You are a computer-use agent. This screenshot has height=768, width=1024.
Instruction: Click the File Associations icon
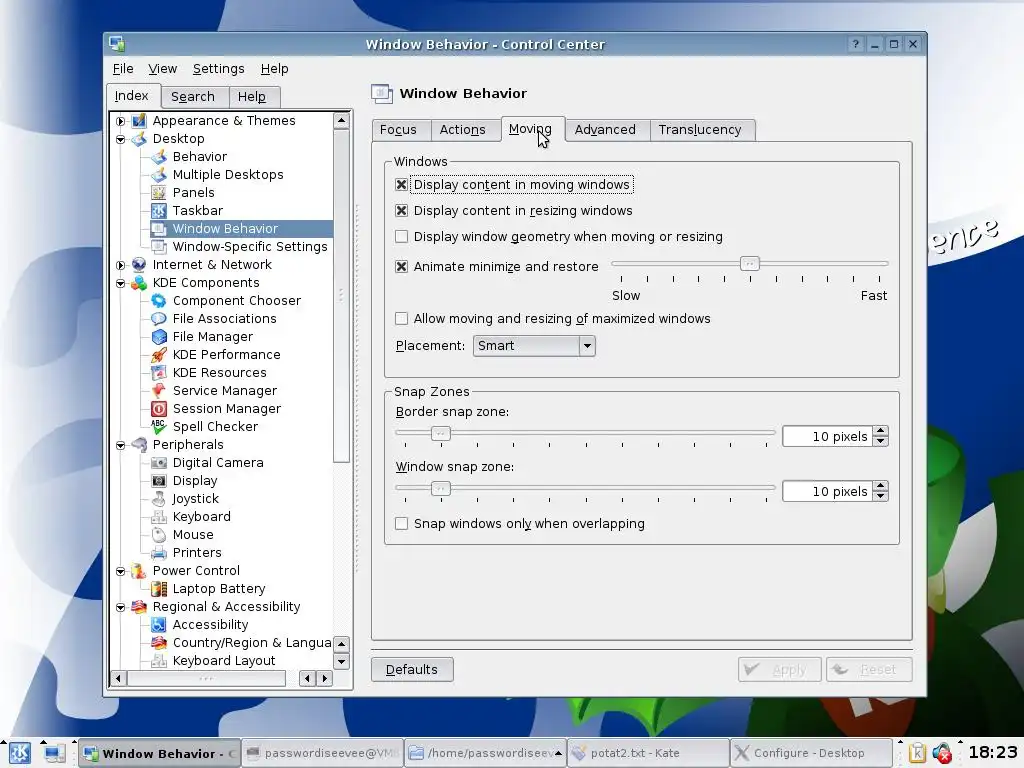[x=159, y=319]
